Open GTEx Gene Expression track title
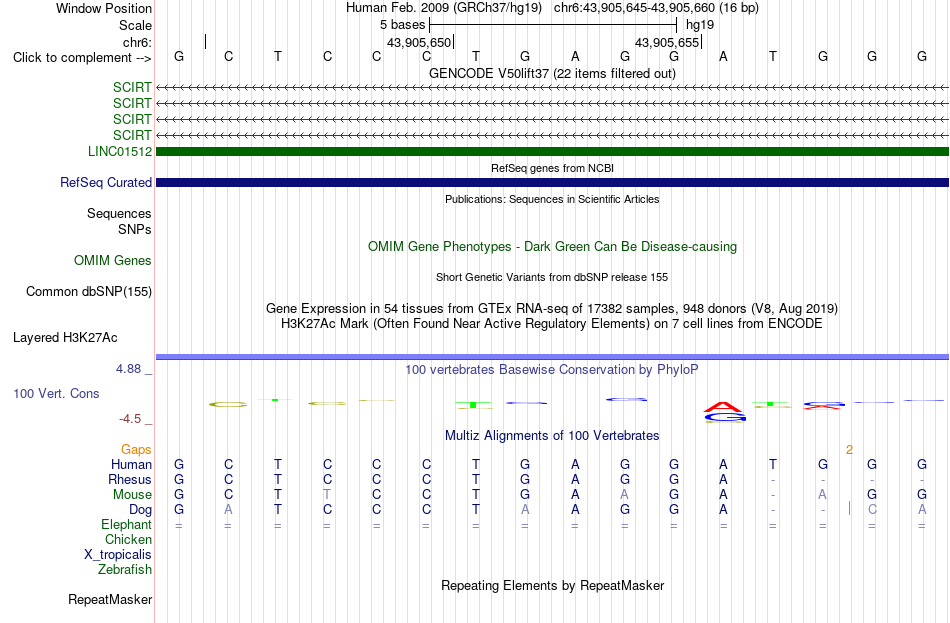Image resolution: width=950 pixels, height=623 pixels. point(552,308)
